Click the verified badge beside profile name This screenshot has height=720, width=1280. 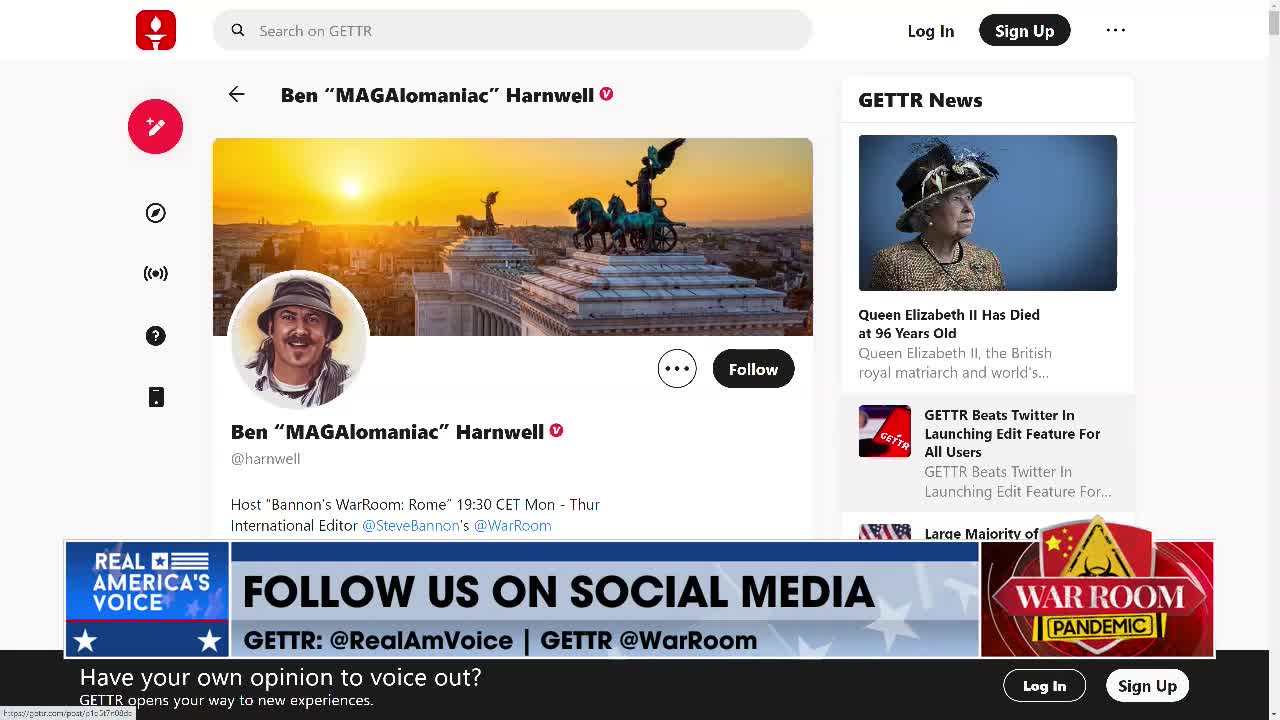coord(556,431)
